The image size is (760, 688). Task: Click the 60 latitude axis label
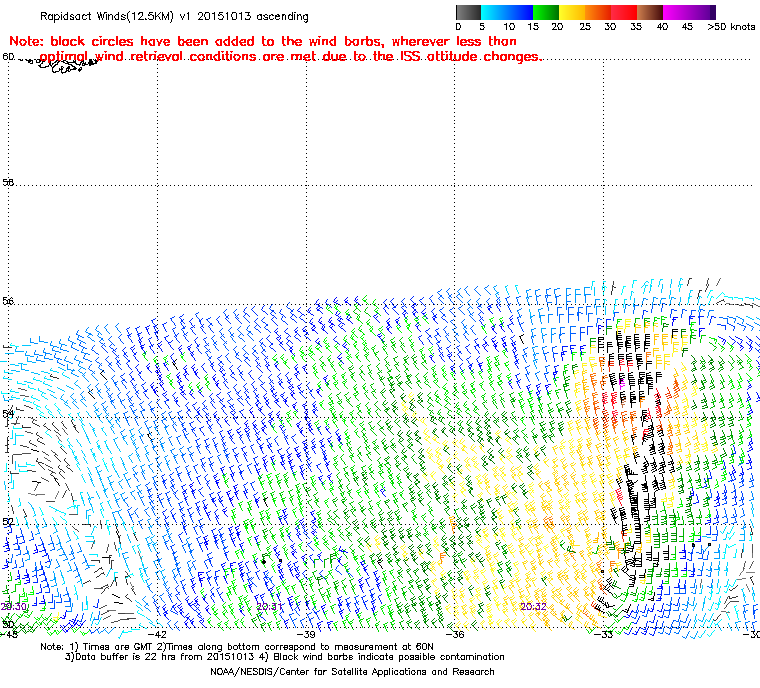[x=8, y=57]
